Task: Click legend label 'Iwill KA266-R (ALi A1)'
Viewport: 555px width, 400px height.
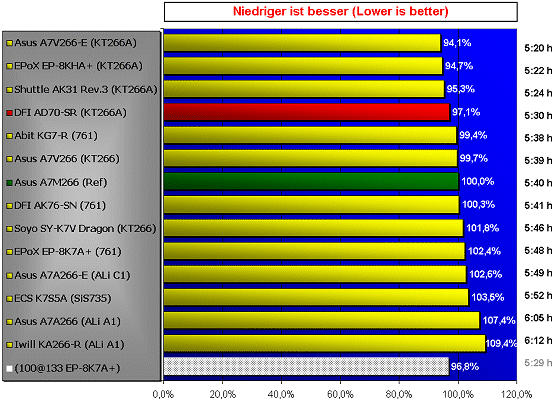Action: [69, 344]
